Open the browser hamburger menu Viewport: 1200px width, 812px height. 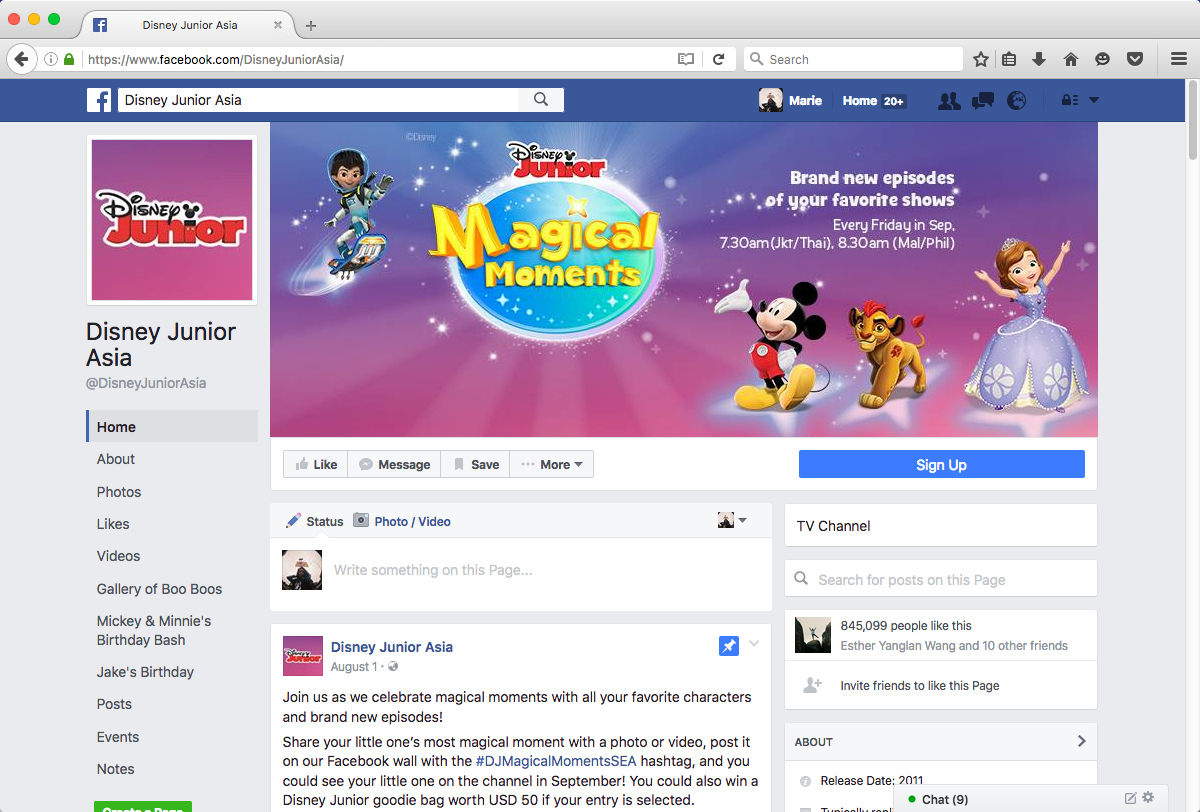[1178, 59]
